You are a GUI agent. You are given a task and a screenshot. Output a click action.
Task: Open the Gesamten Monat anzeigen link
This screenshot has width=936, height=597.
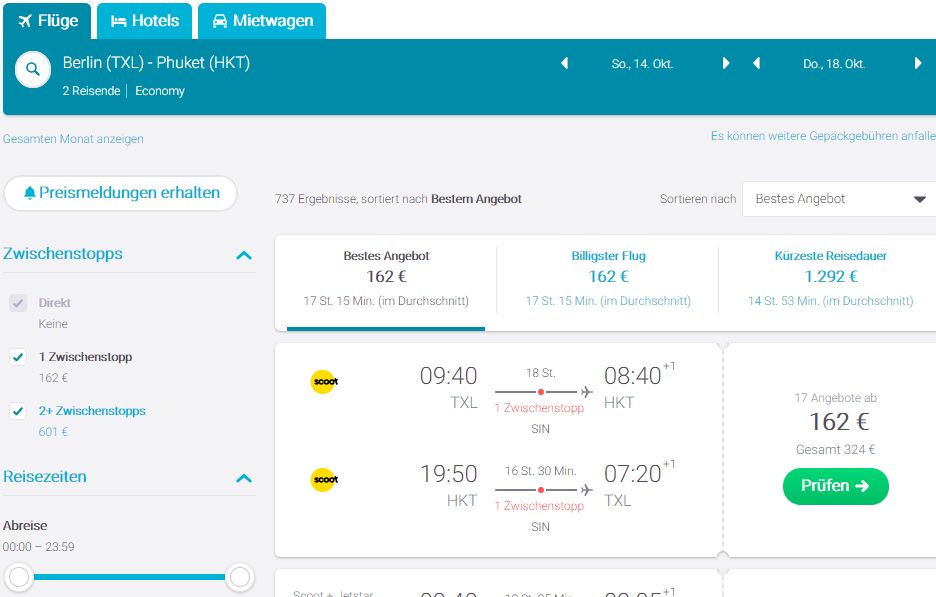pyautogui.click(x=73, y=139)
